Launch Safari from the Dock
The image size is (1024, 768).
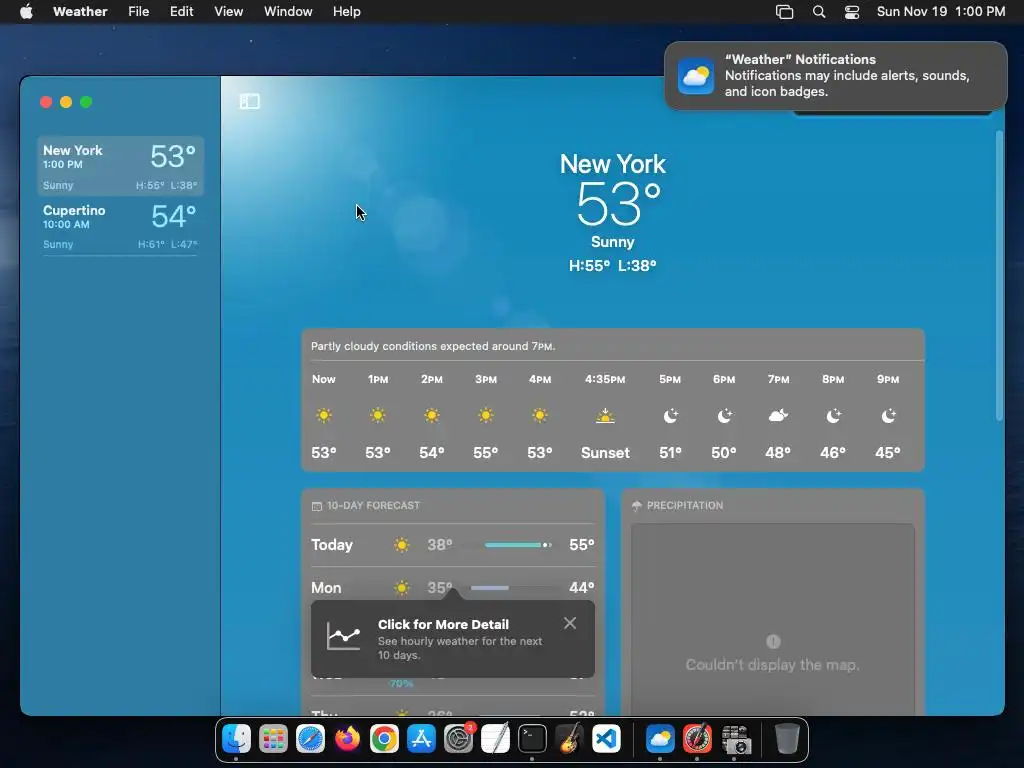pos(310,739)
